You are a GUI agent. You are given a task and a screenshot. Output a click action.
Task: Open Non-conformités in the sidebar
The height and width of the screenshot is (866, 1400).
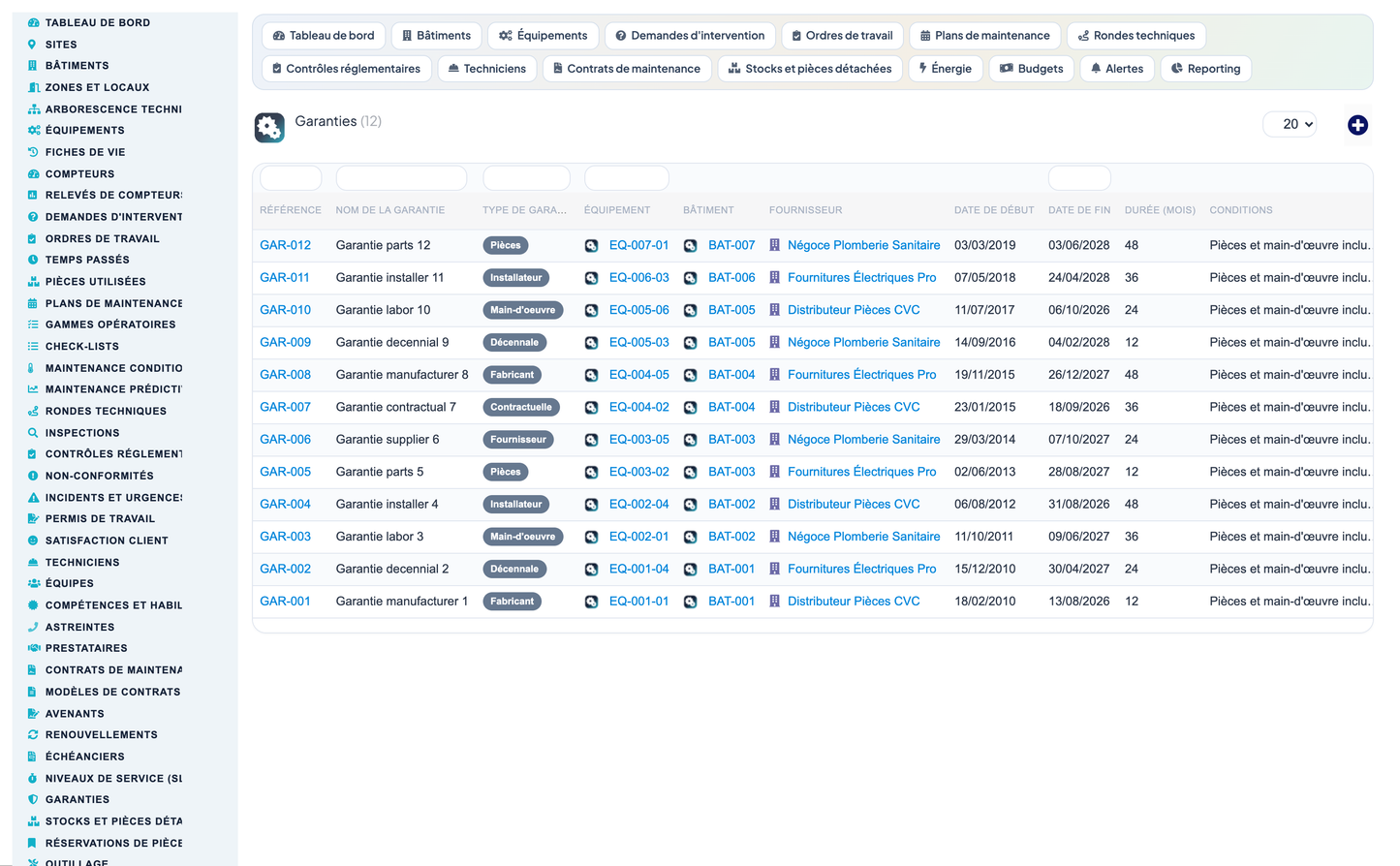tap(99, 476)
